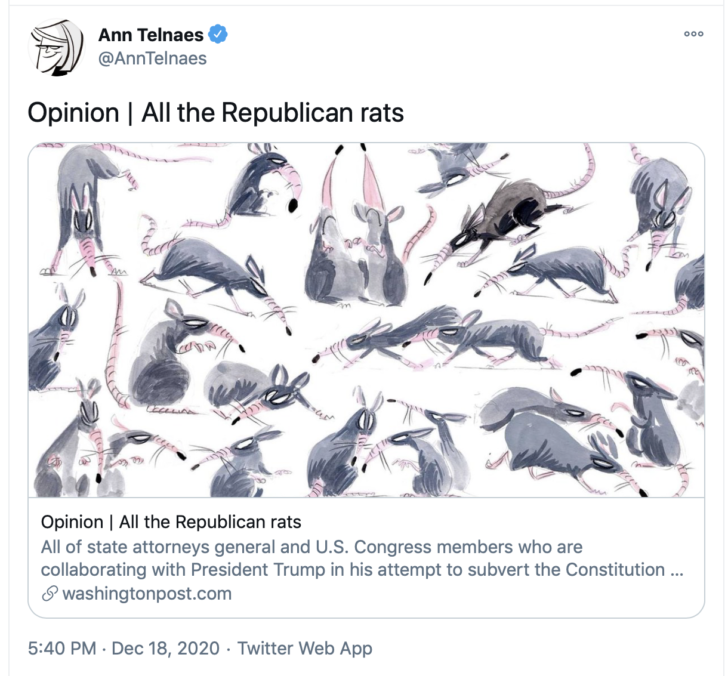This screenshot has width=728, height=676.
Task: Click the word 'Opinion' in the tweet text
Action: click(x=73, y=113)
